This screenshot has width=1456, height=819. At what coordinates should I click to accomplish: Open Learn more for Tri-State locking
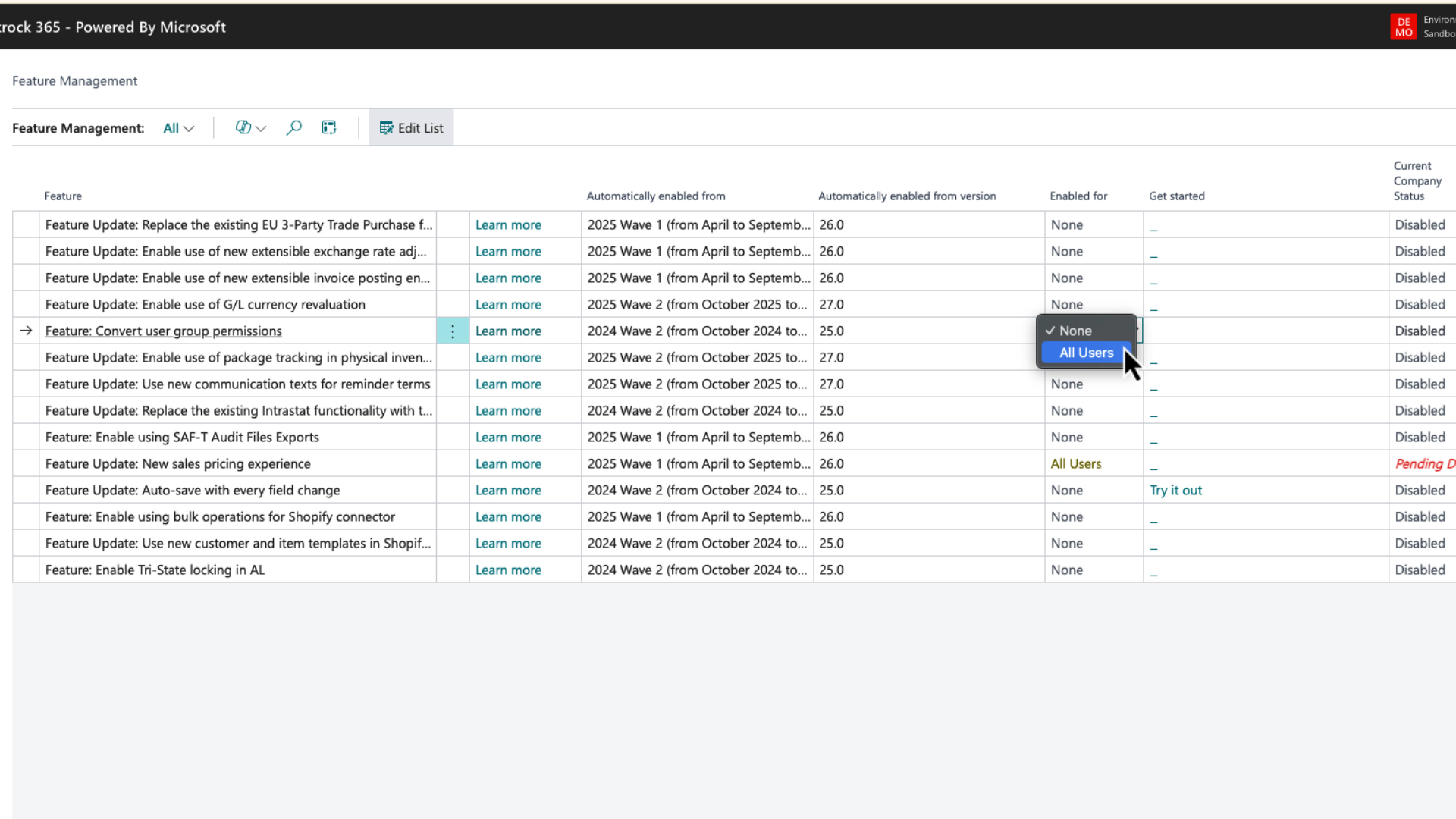click(508, 570)
